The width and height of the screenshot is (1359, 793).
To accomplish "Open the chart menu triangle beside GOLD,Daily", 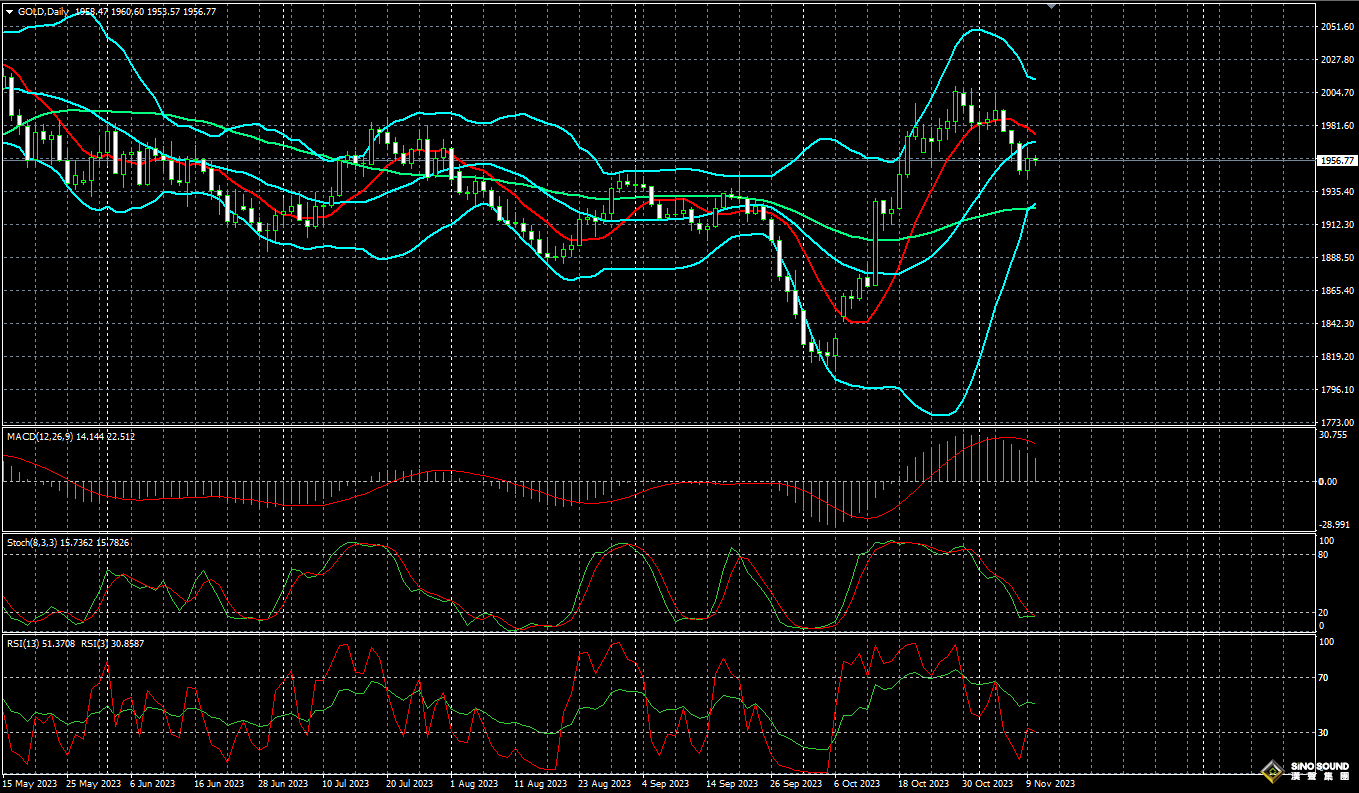I will 9,12.
